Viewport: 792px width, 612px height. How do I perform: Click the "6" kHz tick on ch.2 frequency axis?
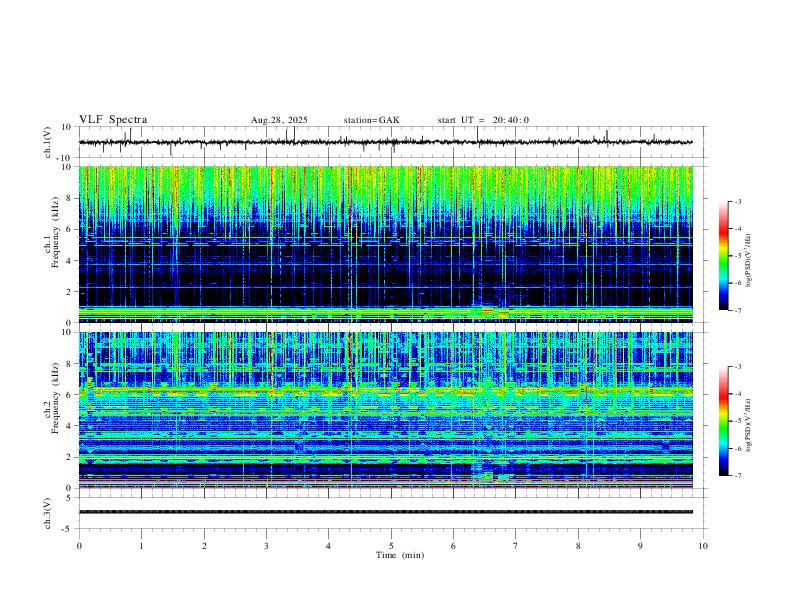point(69,395)
